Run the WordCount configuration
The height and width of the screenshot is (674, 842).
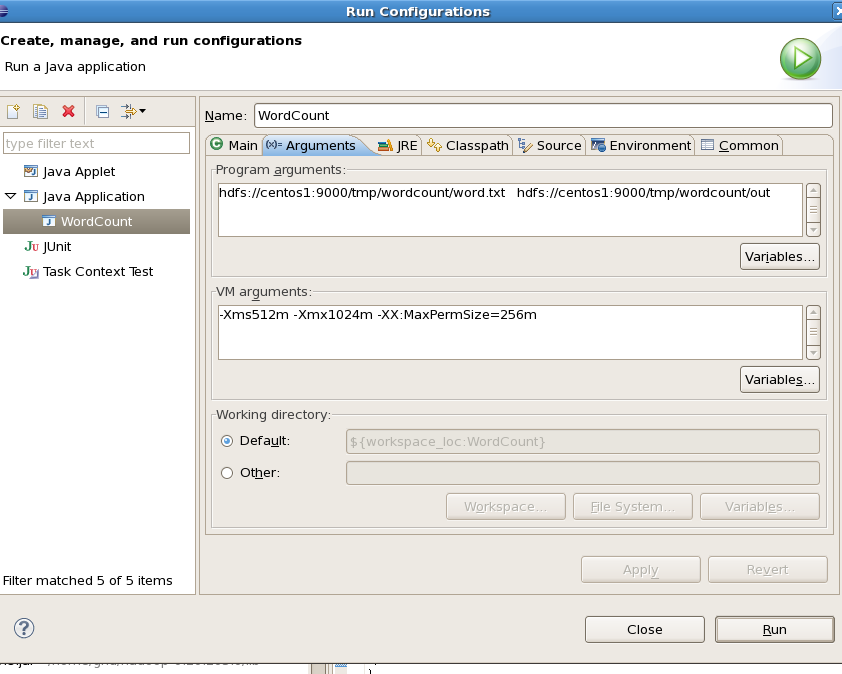(774, 629)
